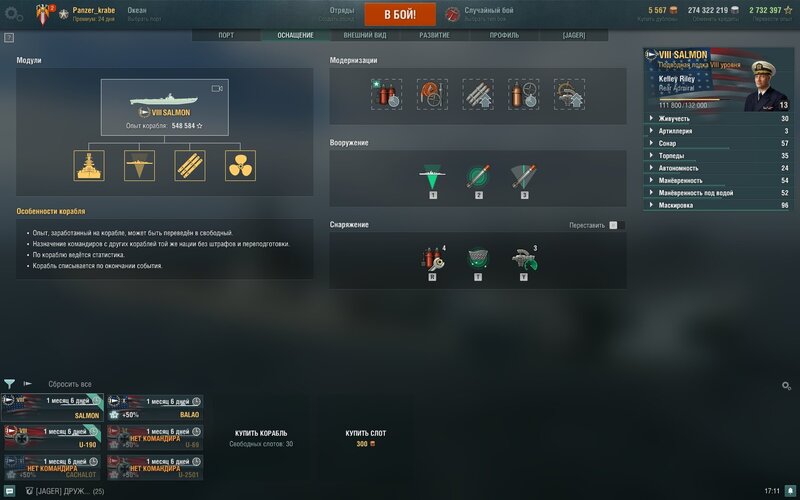800x500 pixels.
Task: Open the carousel filter funnel icon
Action: 9,384
